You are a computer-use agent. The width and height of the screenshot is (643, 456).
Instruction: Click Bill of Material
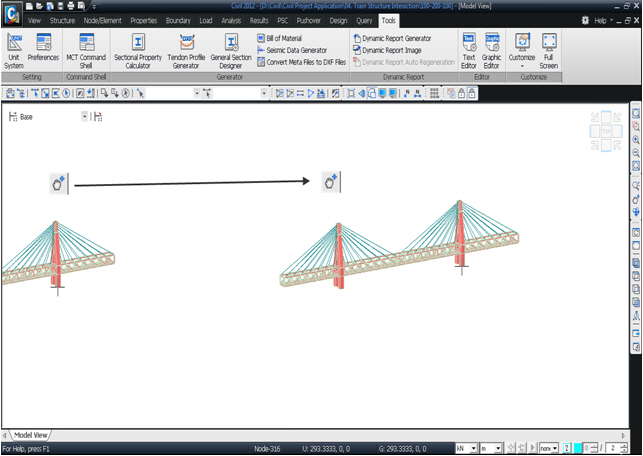[283, 38]
